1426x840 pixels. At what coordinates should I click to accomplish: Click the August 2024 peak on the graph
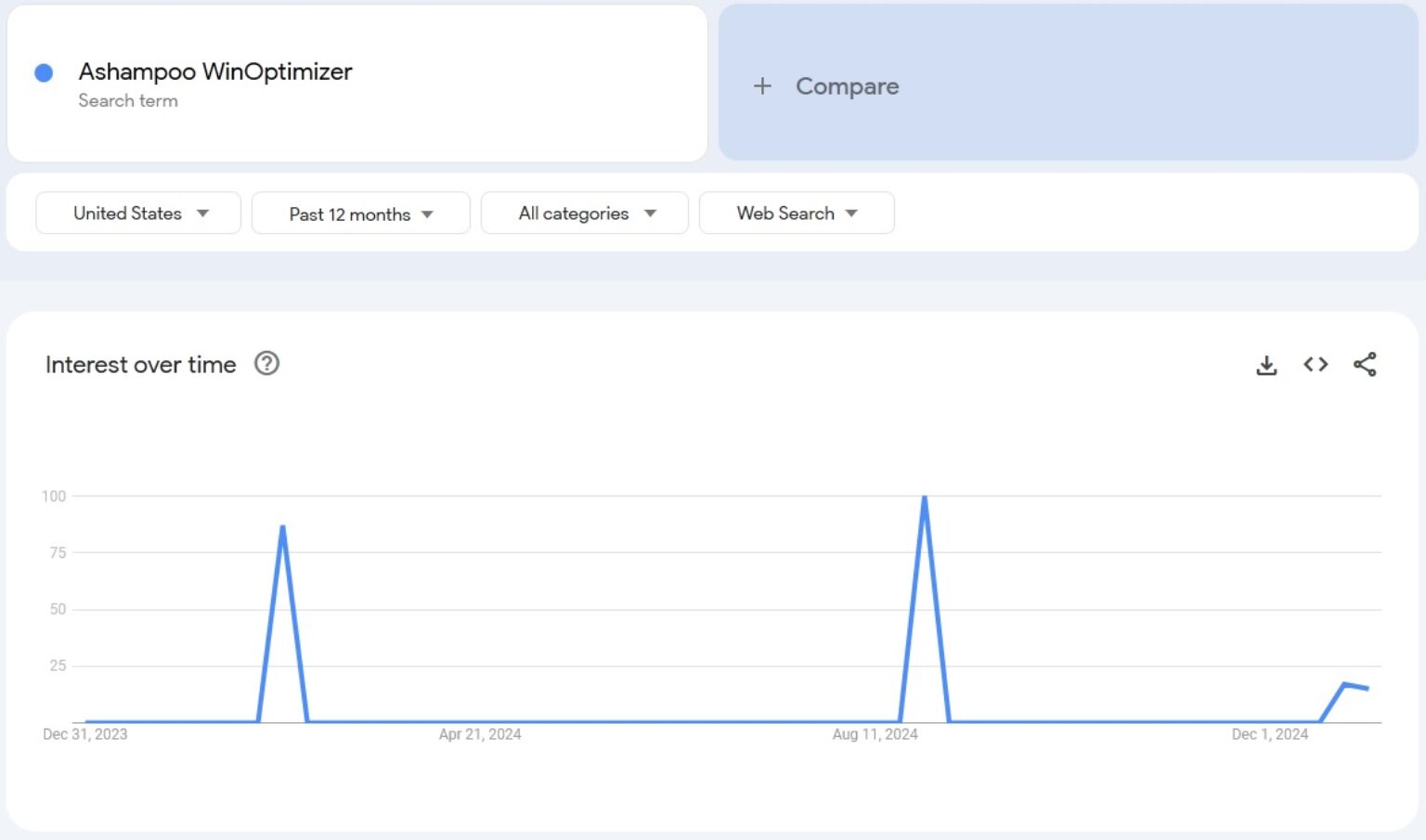click(x=925, y=498)
